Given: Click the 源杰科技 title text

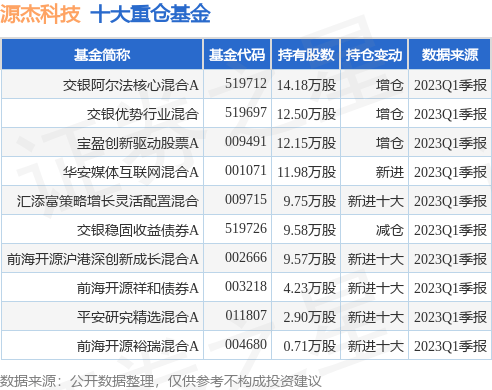Looking at the screenshot, I should click(40, 14).
